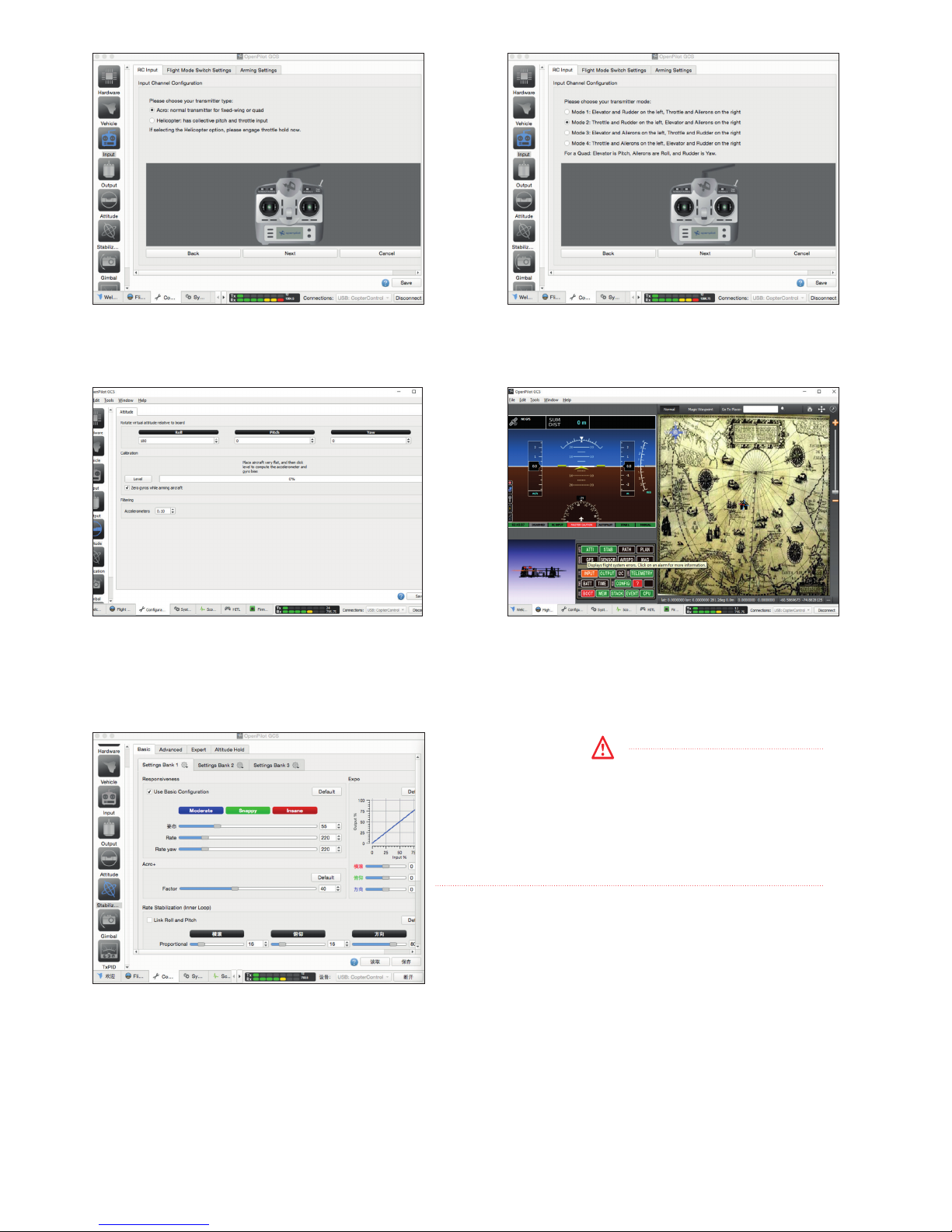The height and width of the screenshot is (1232, 952).
Task: Open Input icon in Stabilization window sidebar
Action: [109, 797]
